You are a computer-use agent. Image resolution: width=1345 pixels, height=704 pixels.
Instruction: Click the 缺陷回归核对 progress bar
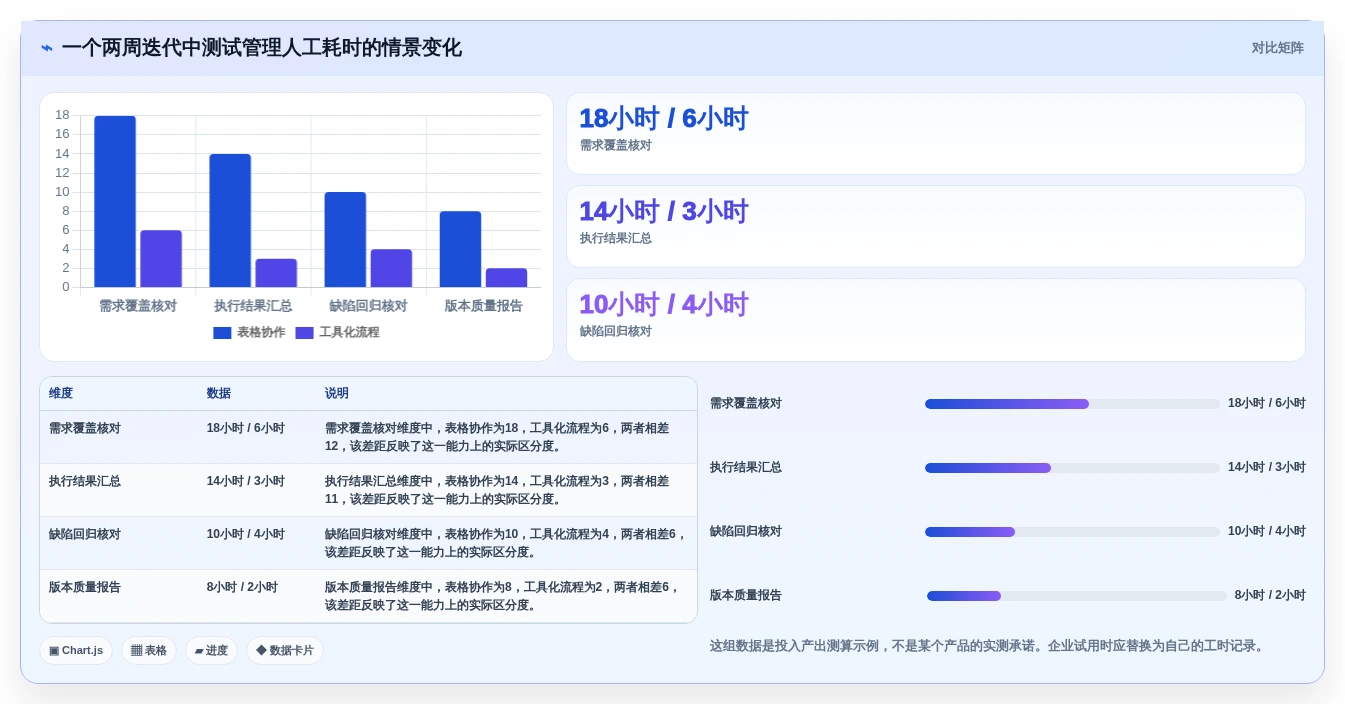coord(1072,532)
